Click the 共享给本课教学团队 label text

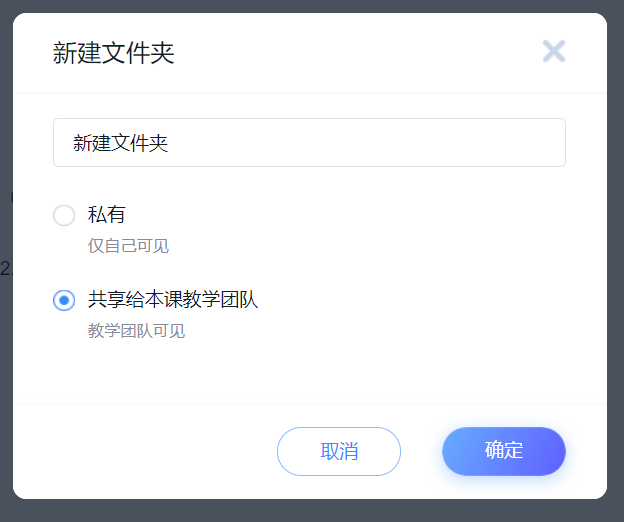[x=173, y=299]
